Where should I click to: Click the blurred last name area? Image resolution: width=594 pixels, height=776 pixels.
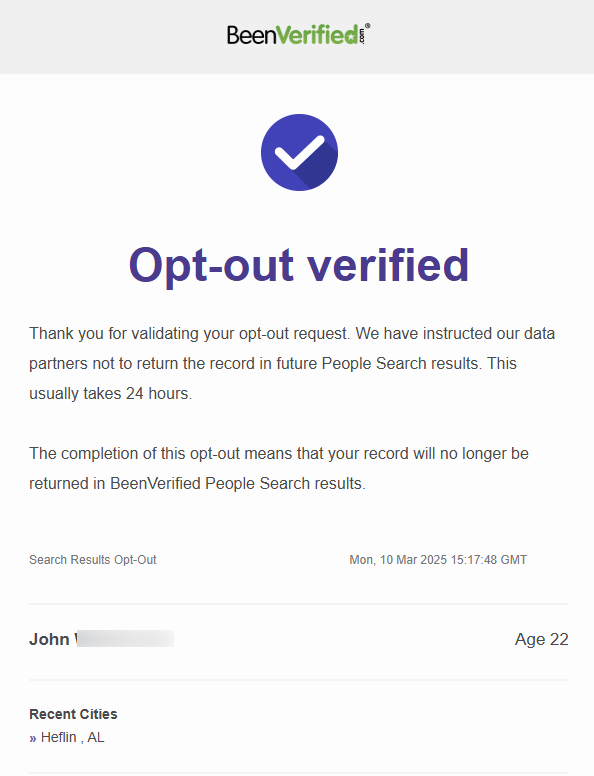tap(124, 638)
